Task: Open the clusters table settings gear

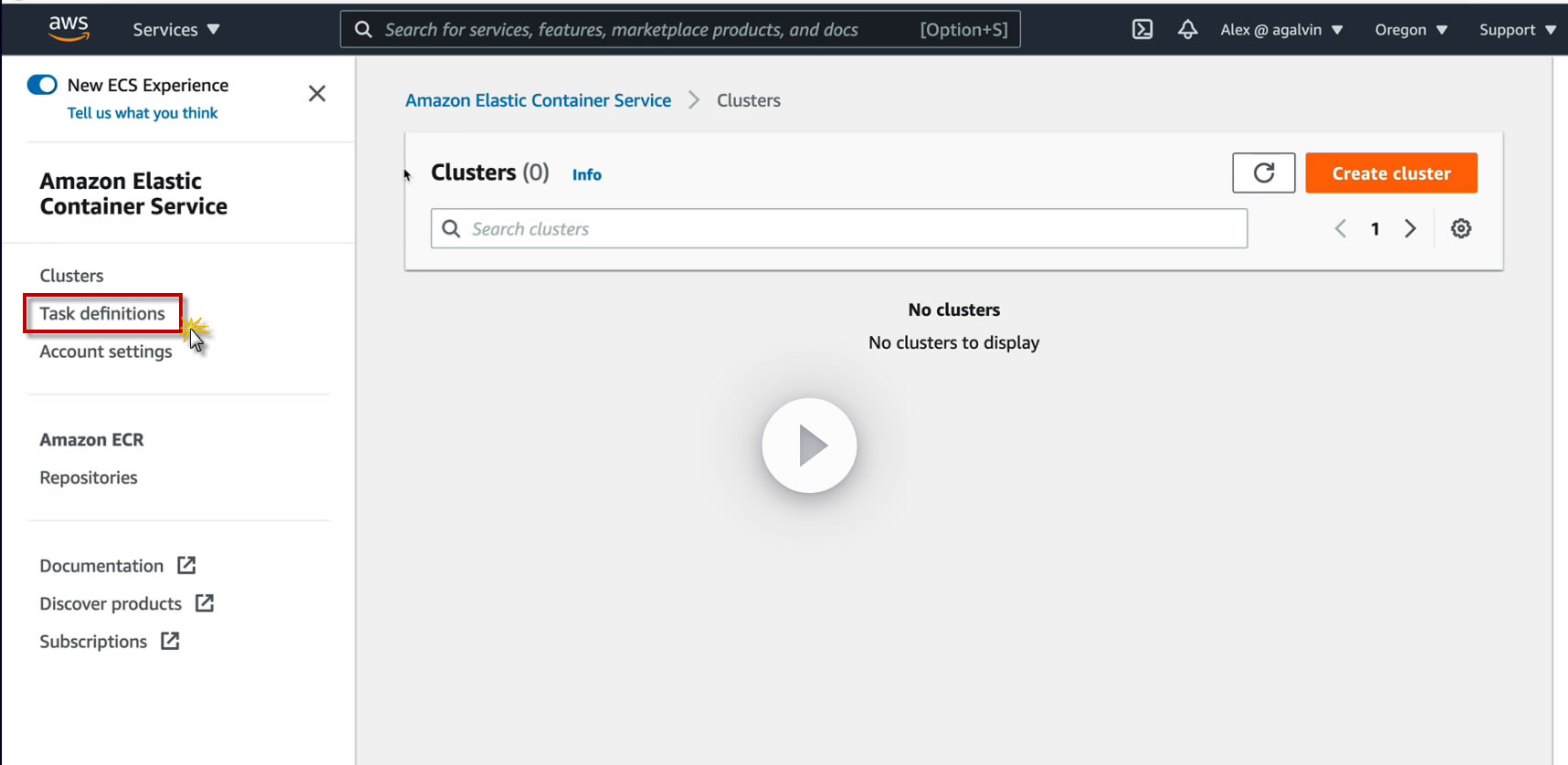Action: pos(1461,229)
